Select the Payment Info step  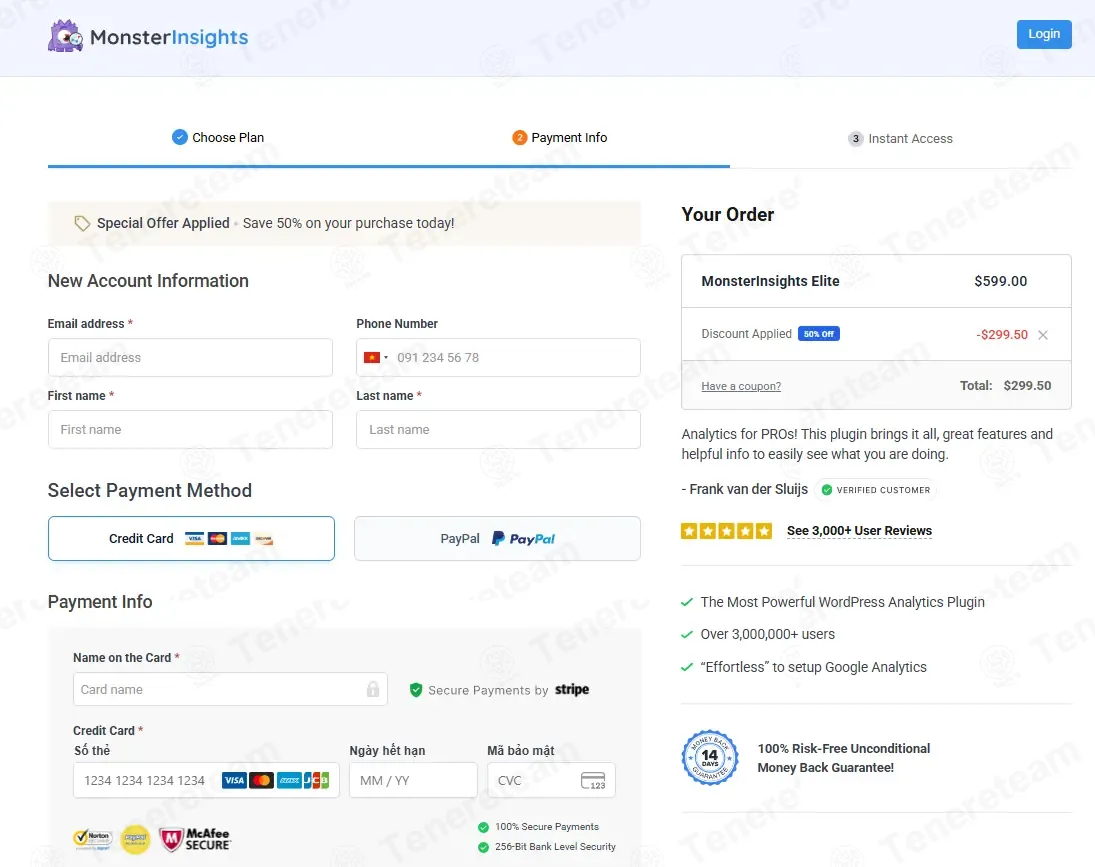[x=559, y=138]
